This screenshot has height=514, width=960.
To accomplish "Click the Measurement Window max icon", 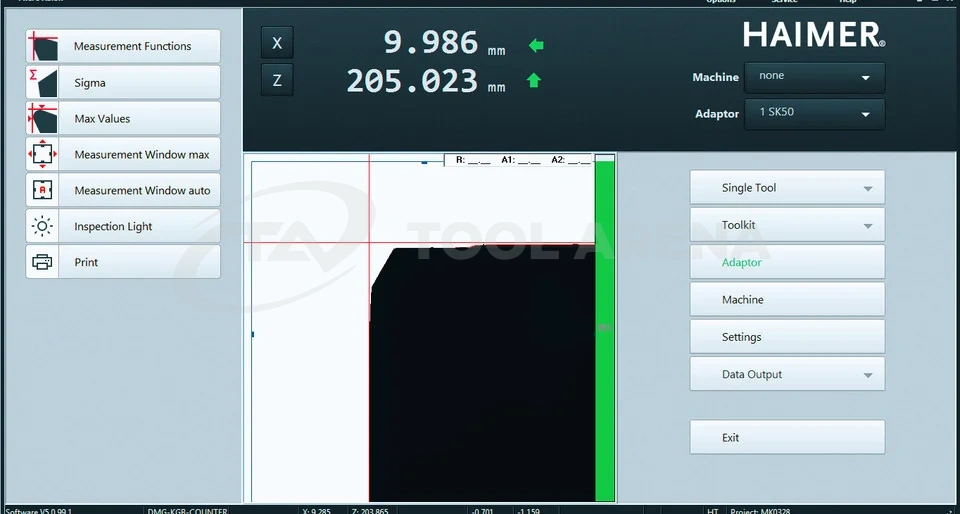I will tap(43, 155).
